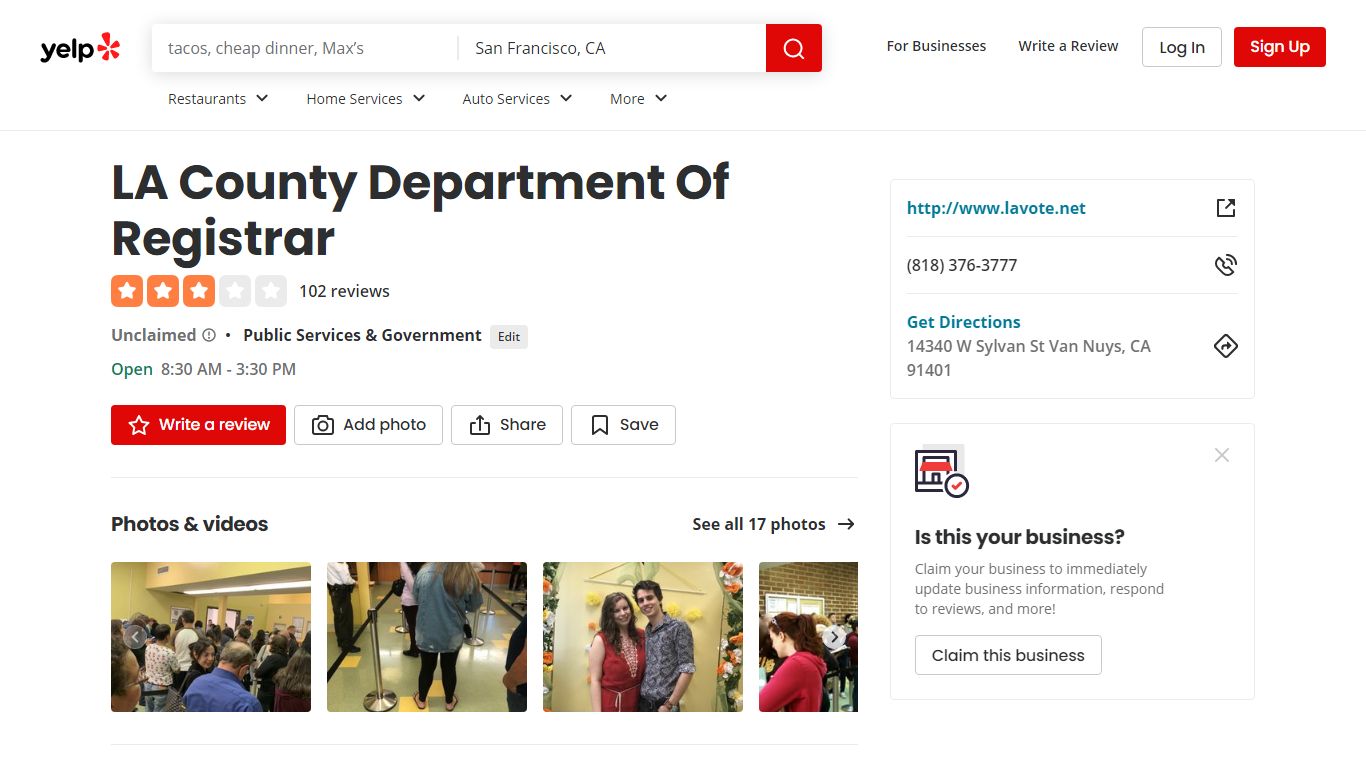This screenshot has height=768, width=1366.
Task: Dismiss the 'Is this your business?' card
Action: 1222,455
